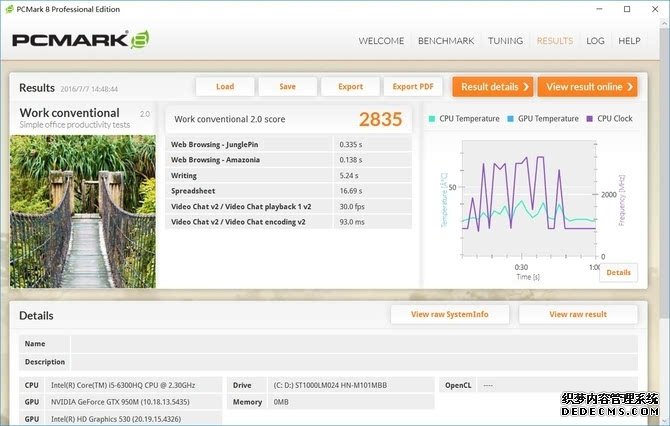The height and width of the screenshot is (426, 670).
Task: Click the View raw result button
Action: coord(578,314)
